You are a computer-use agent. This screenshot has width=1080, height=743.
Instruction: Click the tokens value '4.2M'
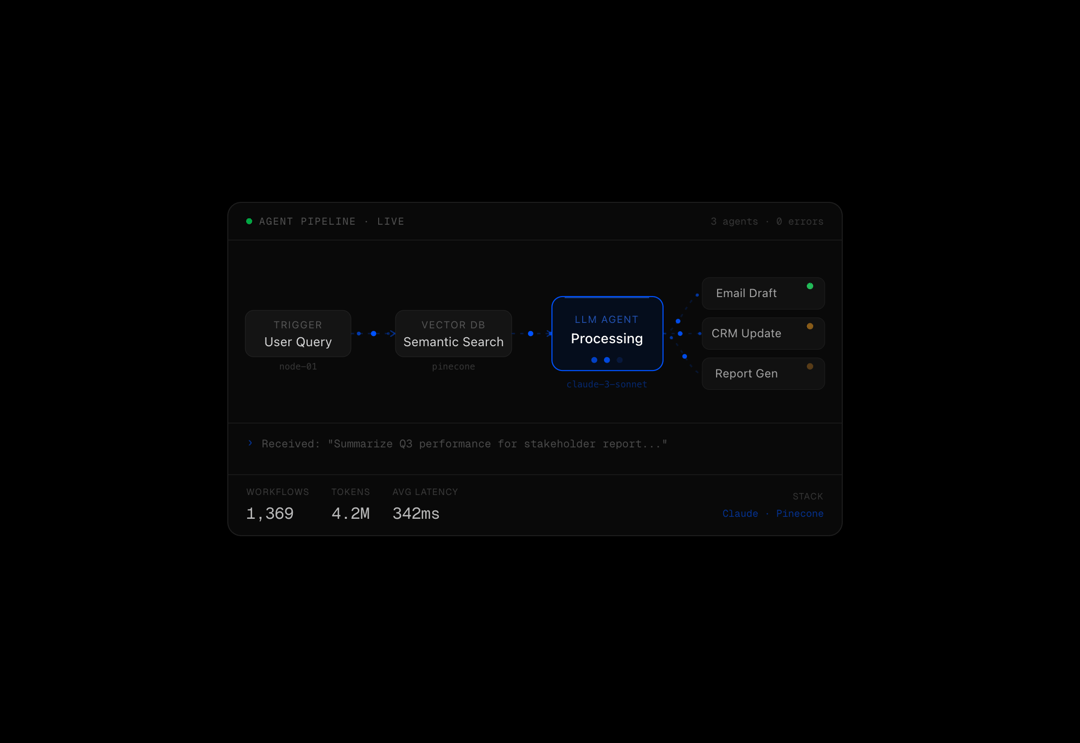click(x=351, y=514)
